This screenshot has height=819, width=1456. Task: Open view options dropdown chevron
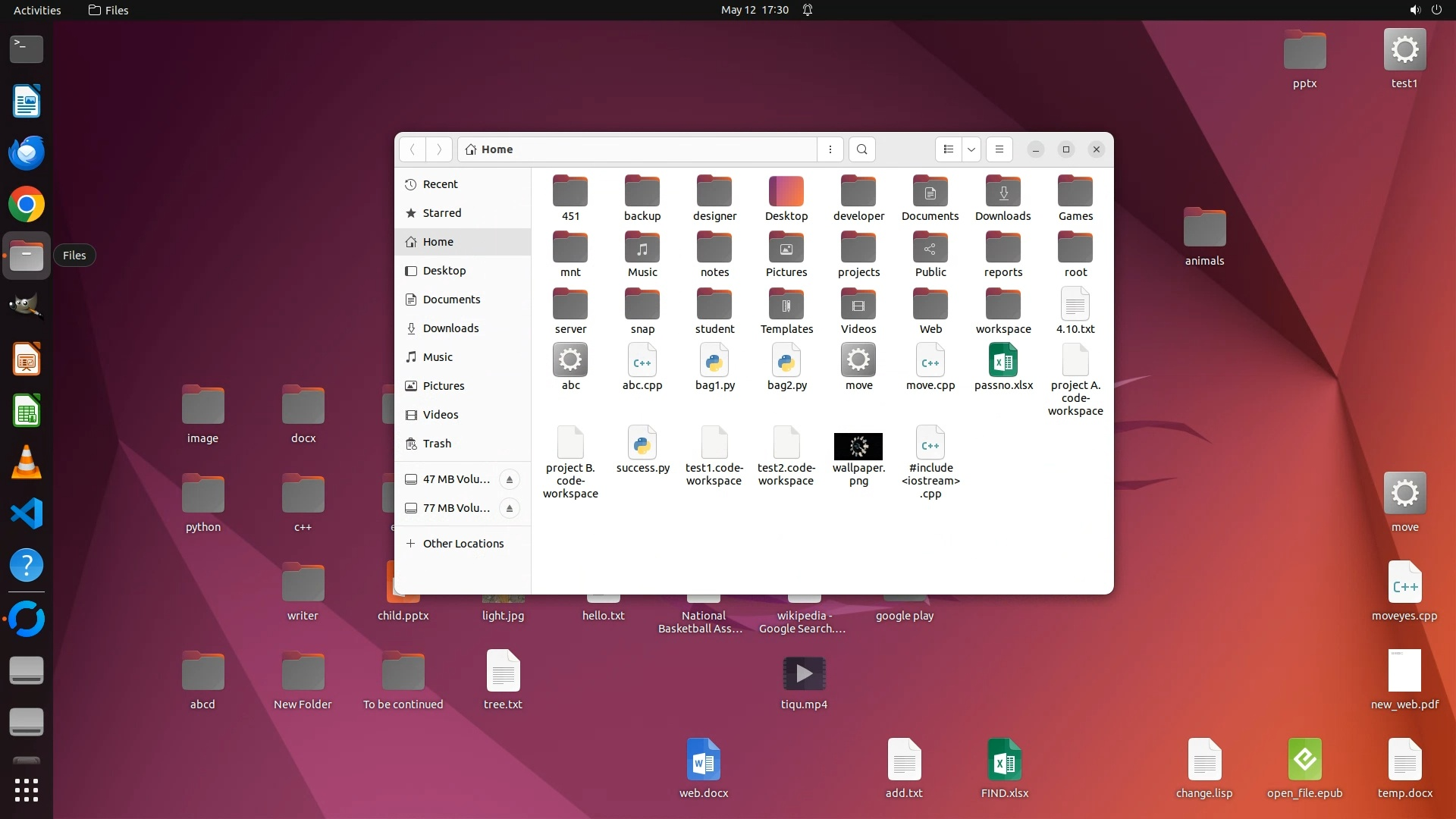(971, 149)
